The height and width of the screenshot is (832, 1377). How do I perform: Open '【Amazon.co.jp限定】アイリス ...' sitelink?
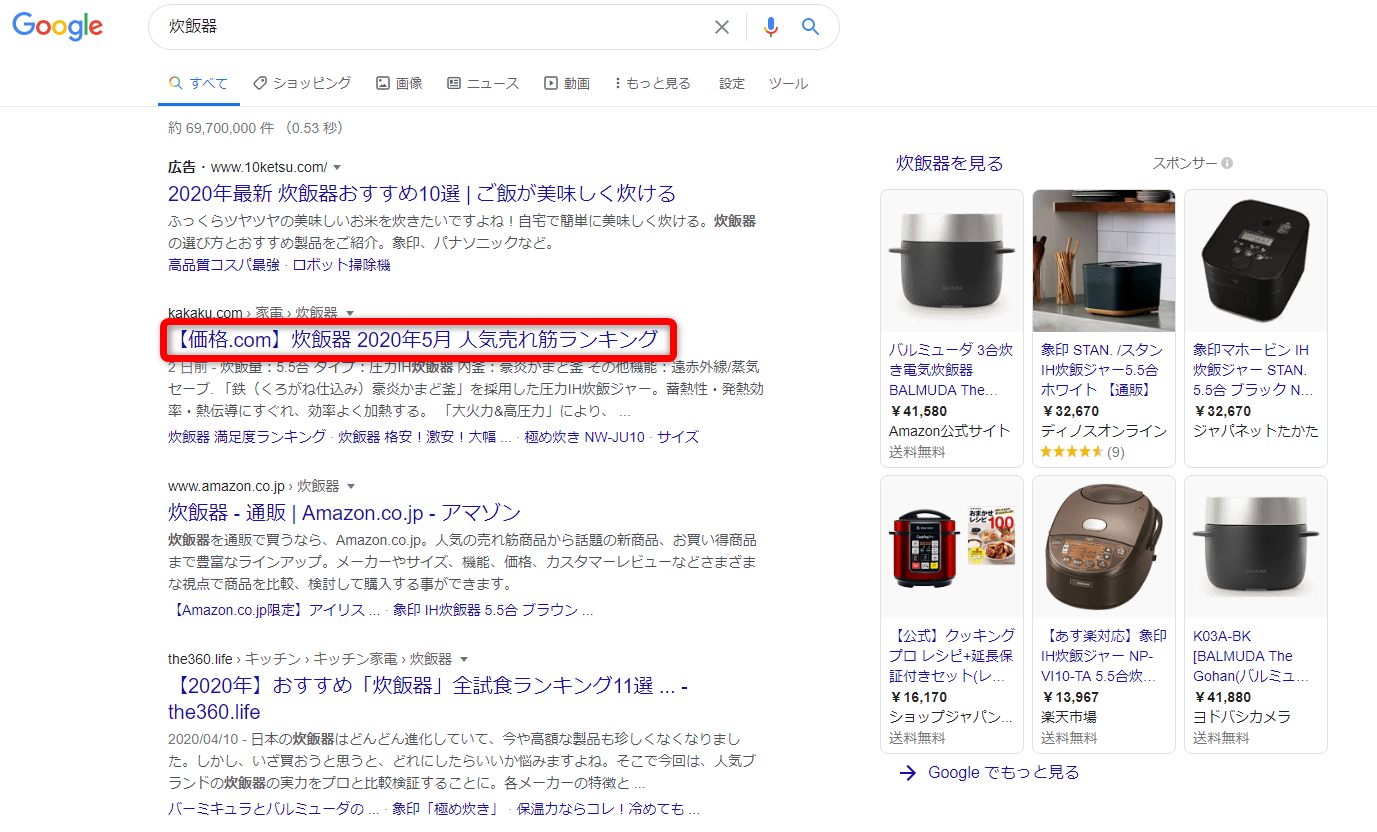[x=275, y=610]
